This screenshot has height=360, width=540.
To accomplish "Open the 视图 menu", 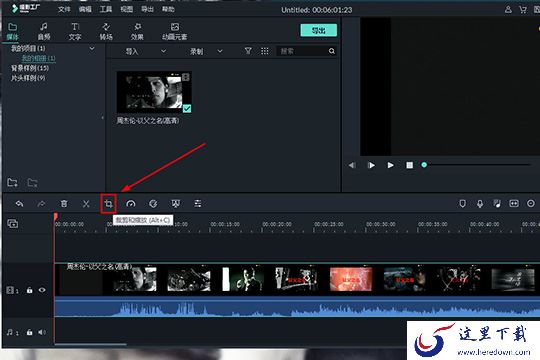I will 126,9.
